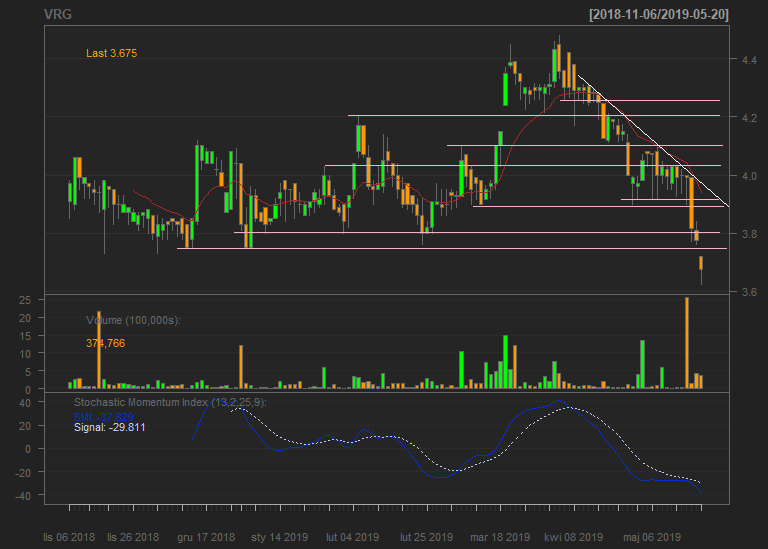
Task: Click the 'mar 18 2019' date label
Action: [500, 537]
